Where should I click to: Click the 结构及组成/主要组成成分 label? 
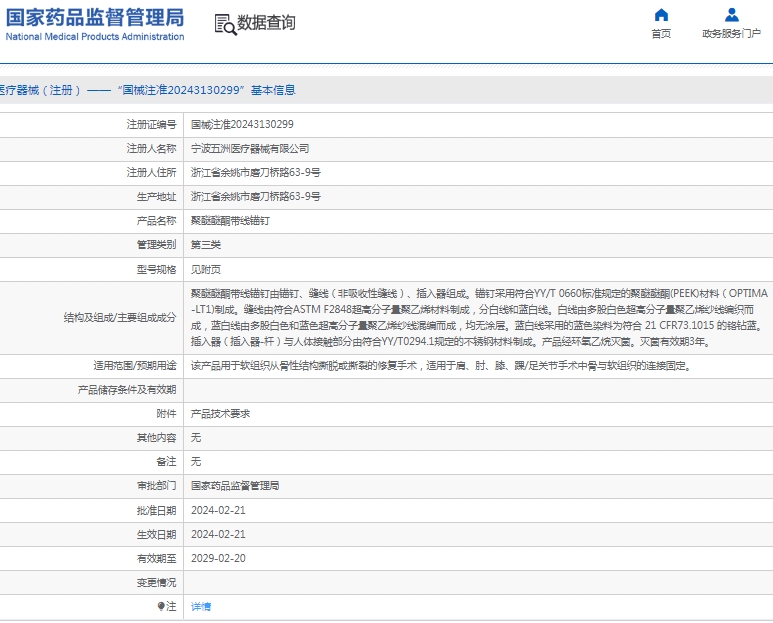click(x=120, y=317)
